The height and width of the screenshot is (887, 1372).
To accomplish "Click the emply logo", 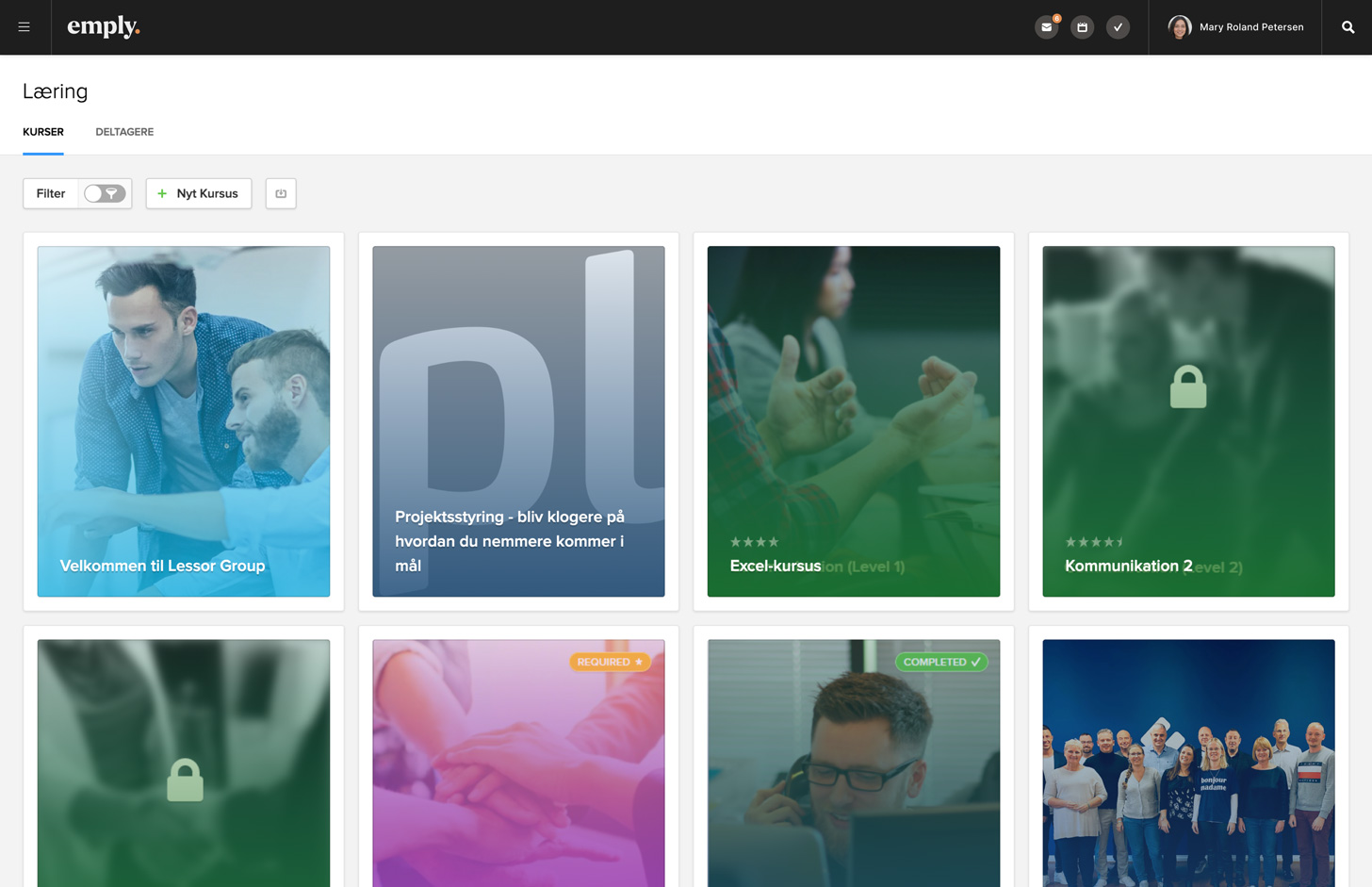I will (x=104, y=27).
